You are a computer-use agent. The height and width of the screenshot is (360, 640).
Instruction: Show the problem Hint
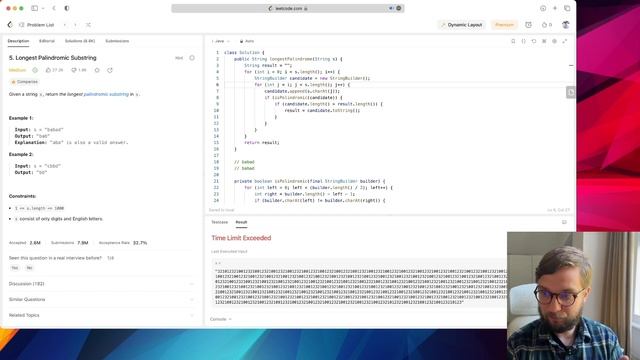(x=179, y=58)
